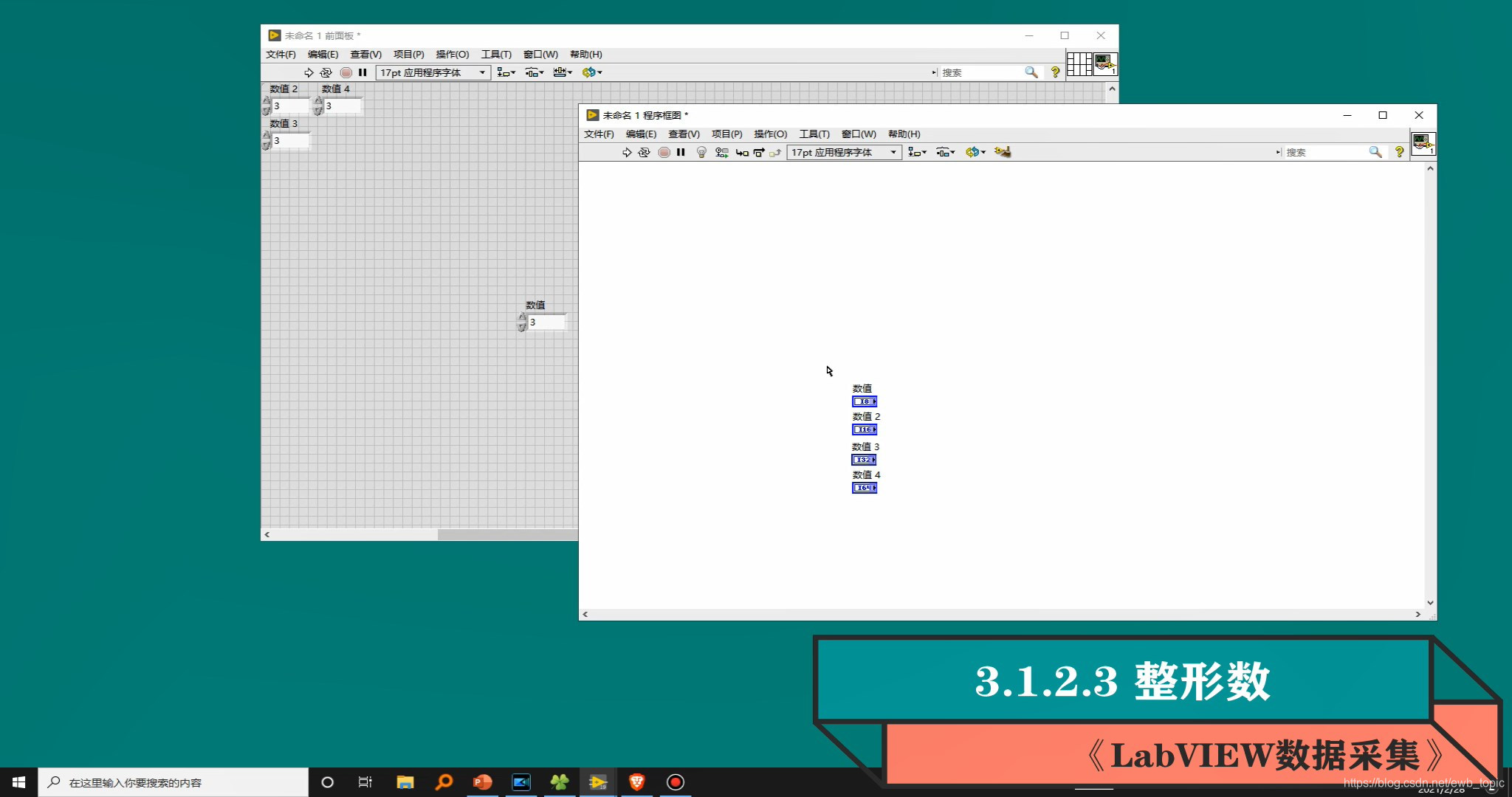Image resolution: width=1512 pixels, height=797 pixels.
Task: Click Run arrow in front panel toolbar
Action: click(x=309, y=72)
